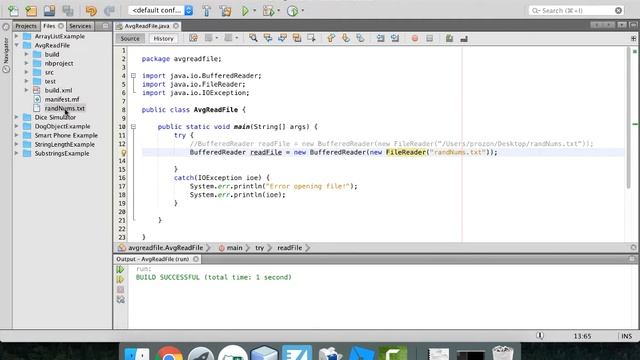Open the Debug Project dropdown arrow

278,11
